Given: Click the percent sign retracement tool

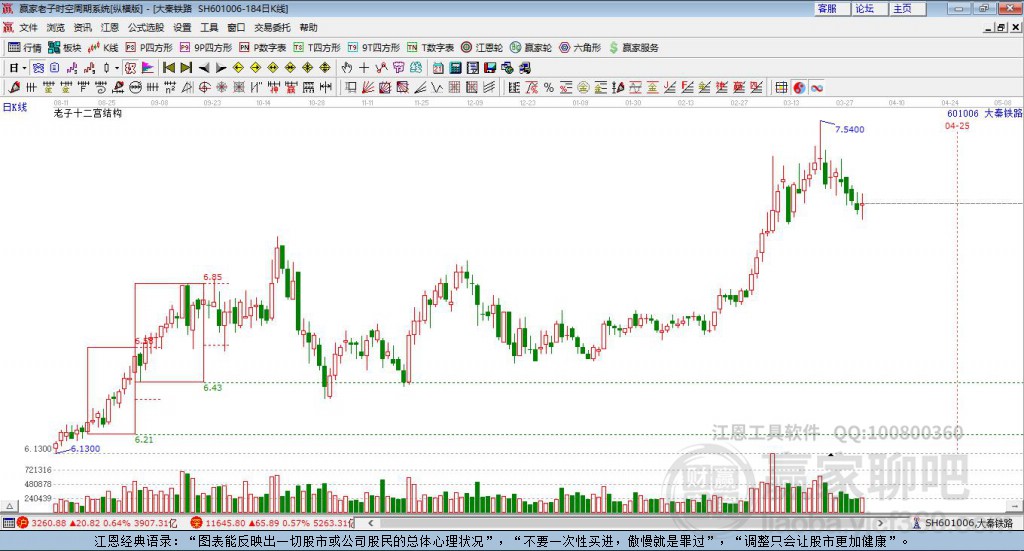Looking at the screenshot, I should [549, 87].
